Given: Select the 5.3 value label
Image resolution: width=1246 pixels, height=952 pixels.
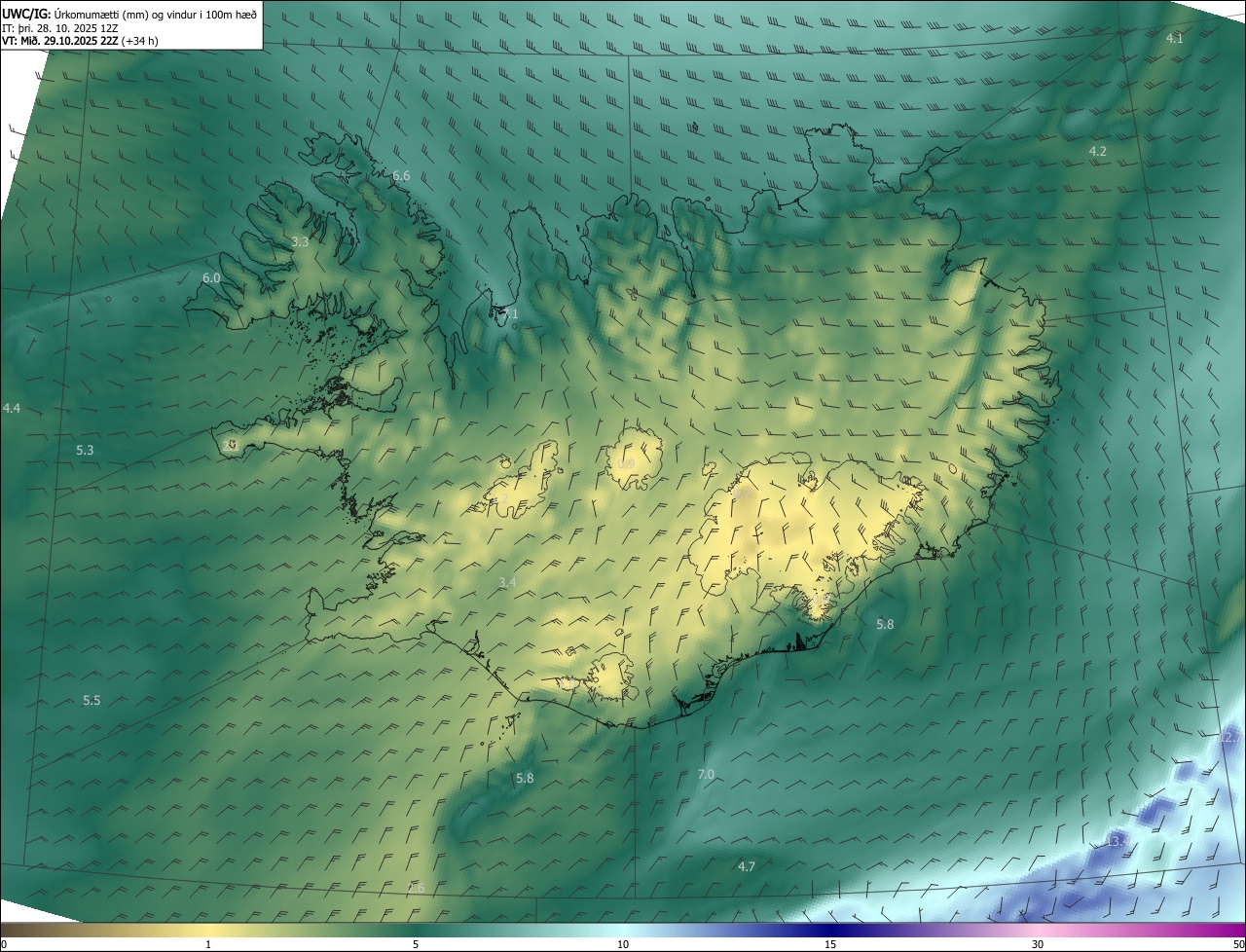Looking at the screenshot, I should [85, 450].
